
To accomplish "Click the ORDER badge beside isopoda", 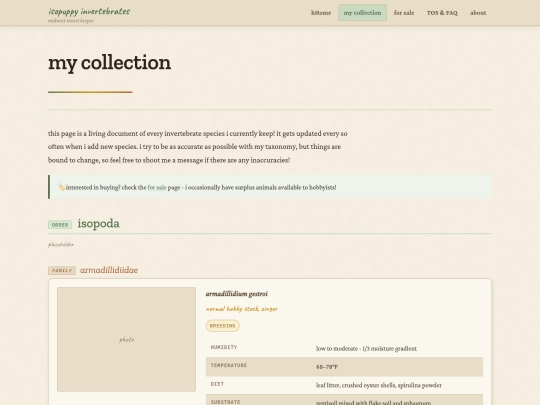I will pos(60,225).
